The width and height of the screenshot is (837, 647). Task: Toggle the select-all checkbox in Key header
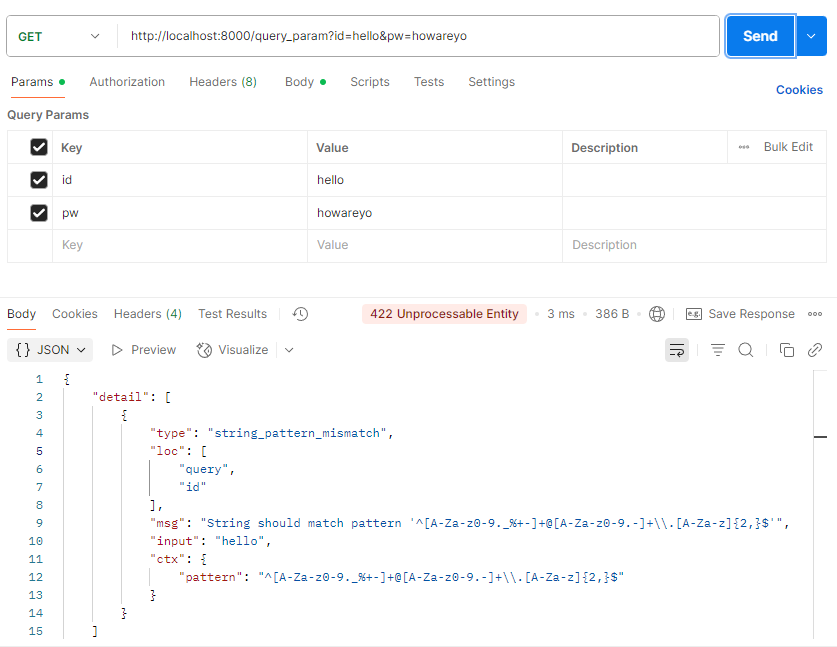(39, 147)
